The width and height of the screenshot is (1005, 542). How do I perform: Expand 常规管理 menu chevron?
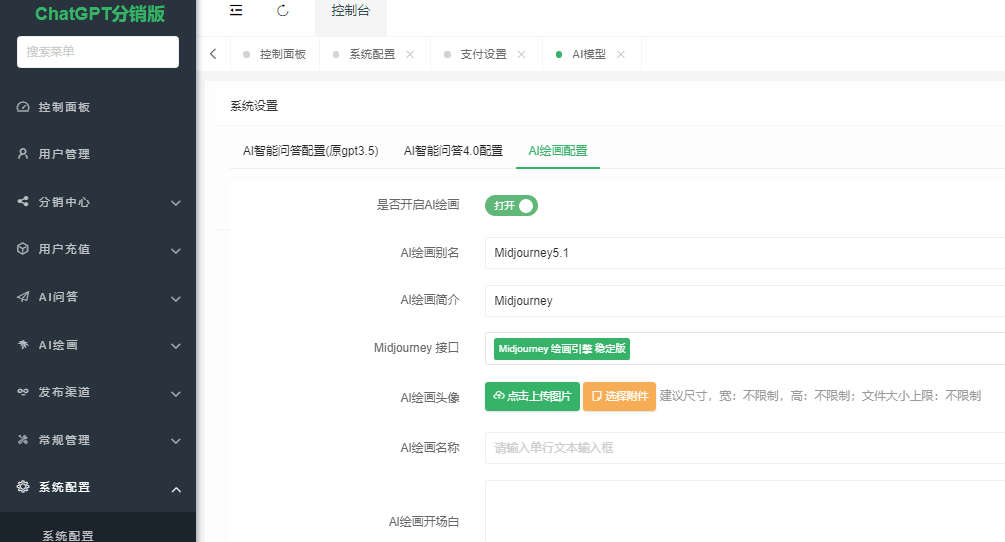point(176,441)
